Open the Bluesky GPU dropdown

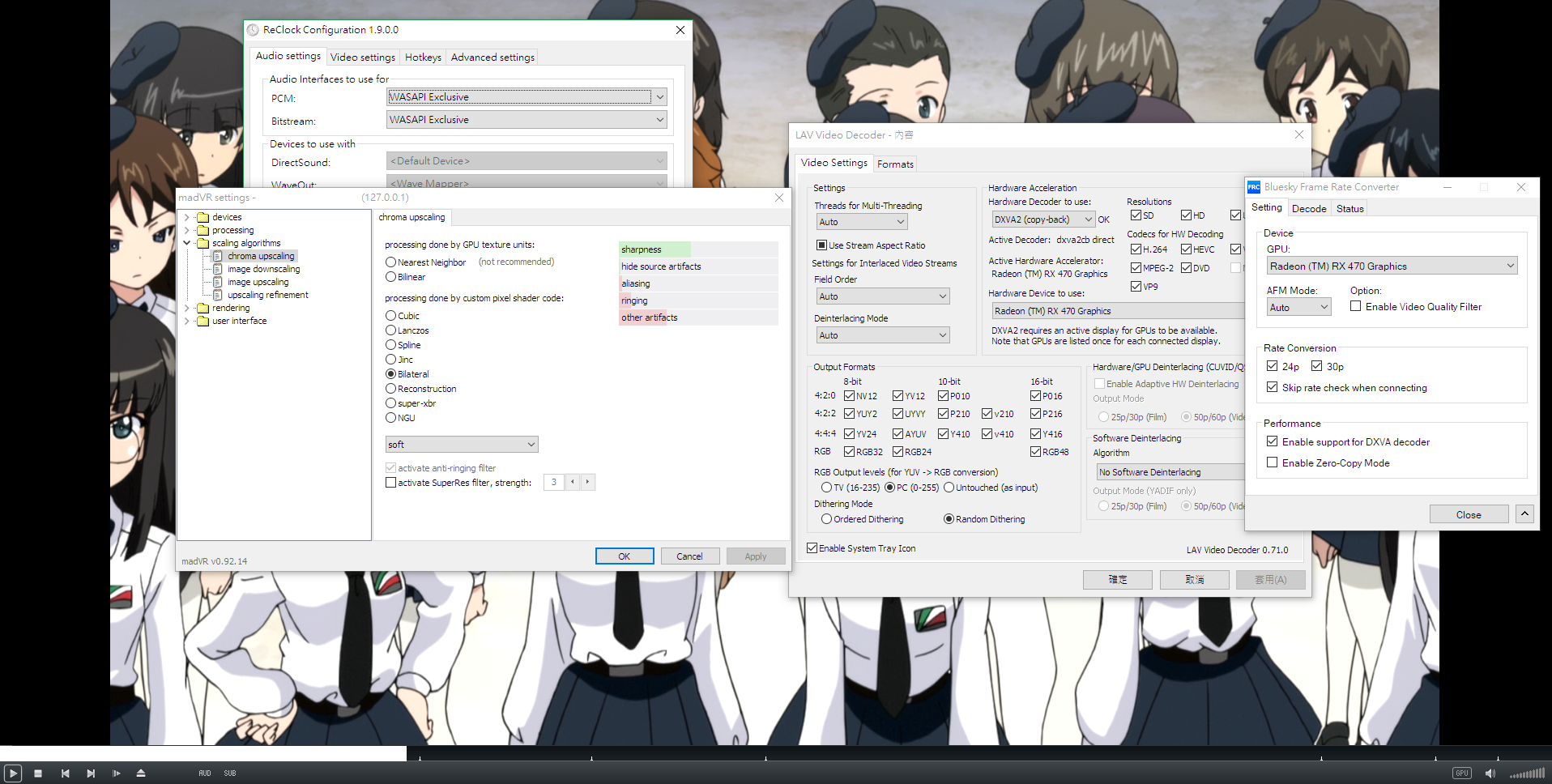pyautogui.click(x=1392, y=266)
